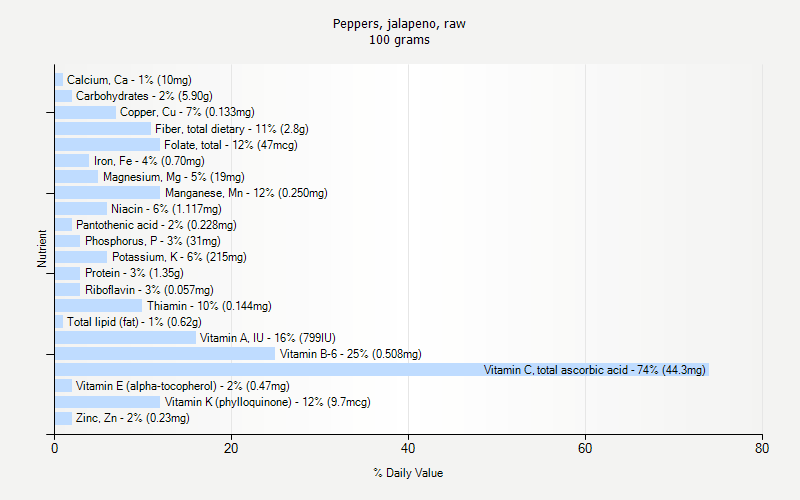Select the Protein 3% label
Viewport: 800px width, 500px height.
coord(134,273)
